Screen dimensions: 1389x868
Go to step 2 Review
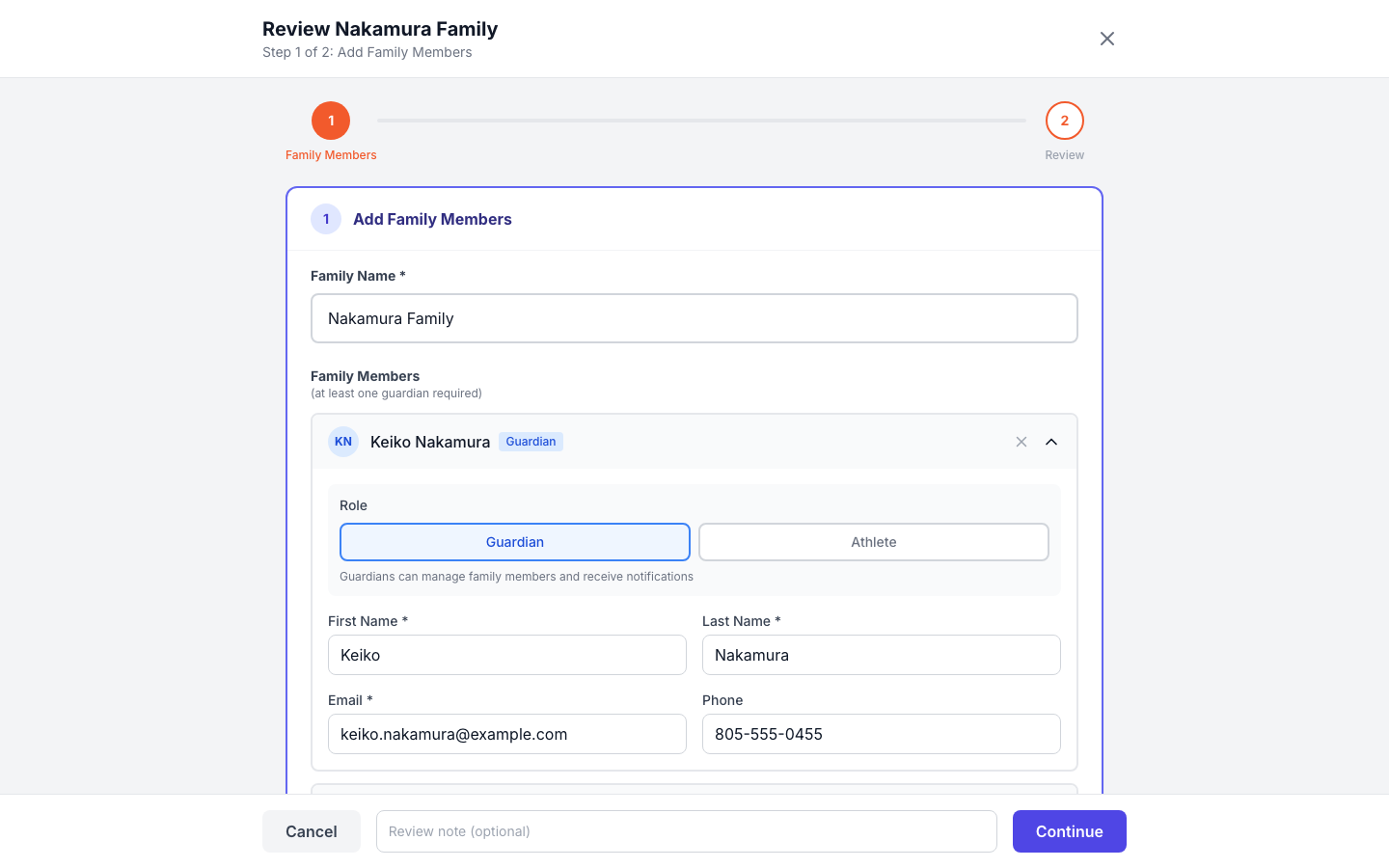point(1065,121)
